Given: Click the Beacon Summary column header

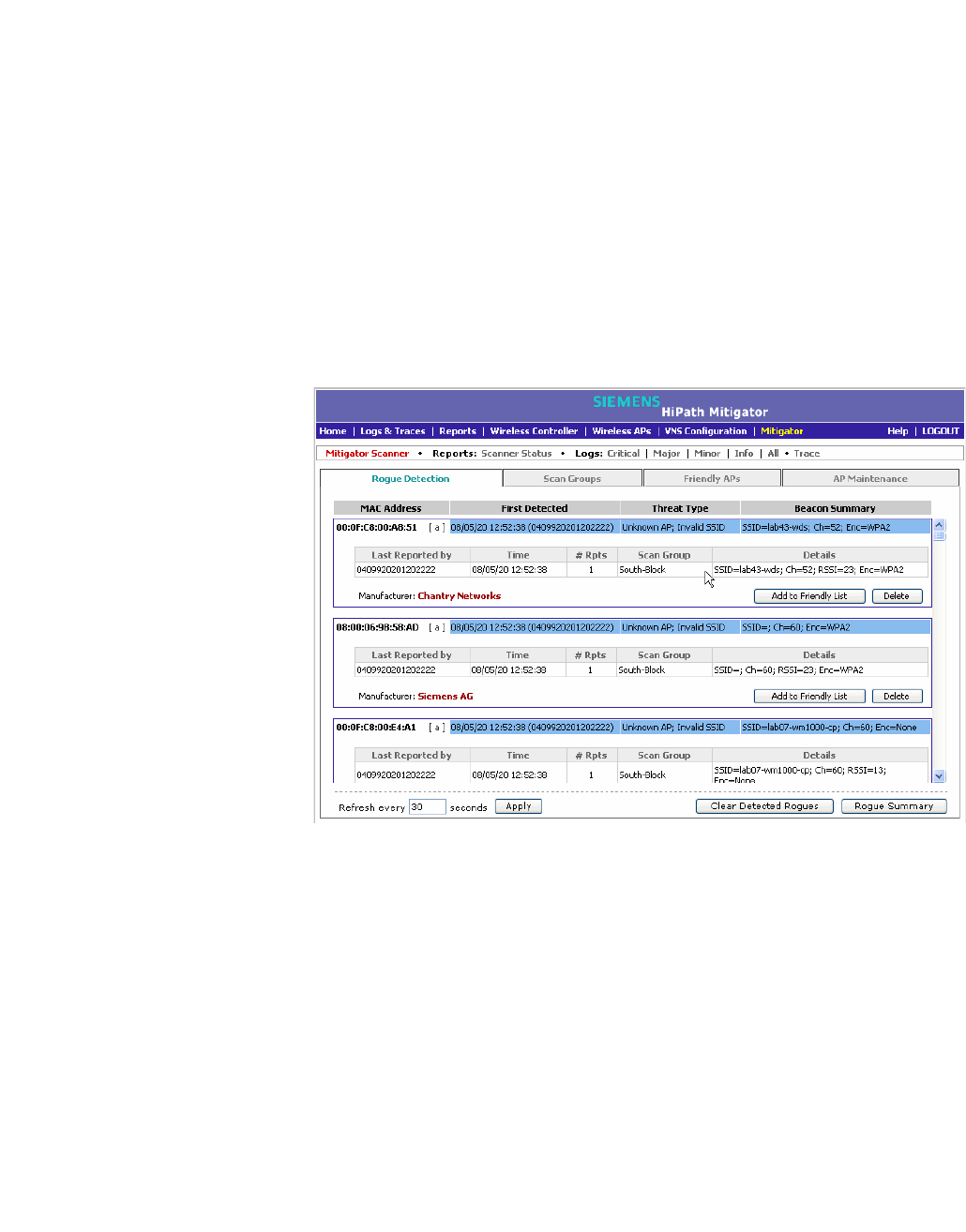Looking at the screenshot, I should tap(835, 508).
